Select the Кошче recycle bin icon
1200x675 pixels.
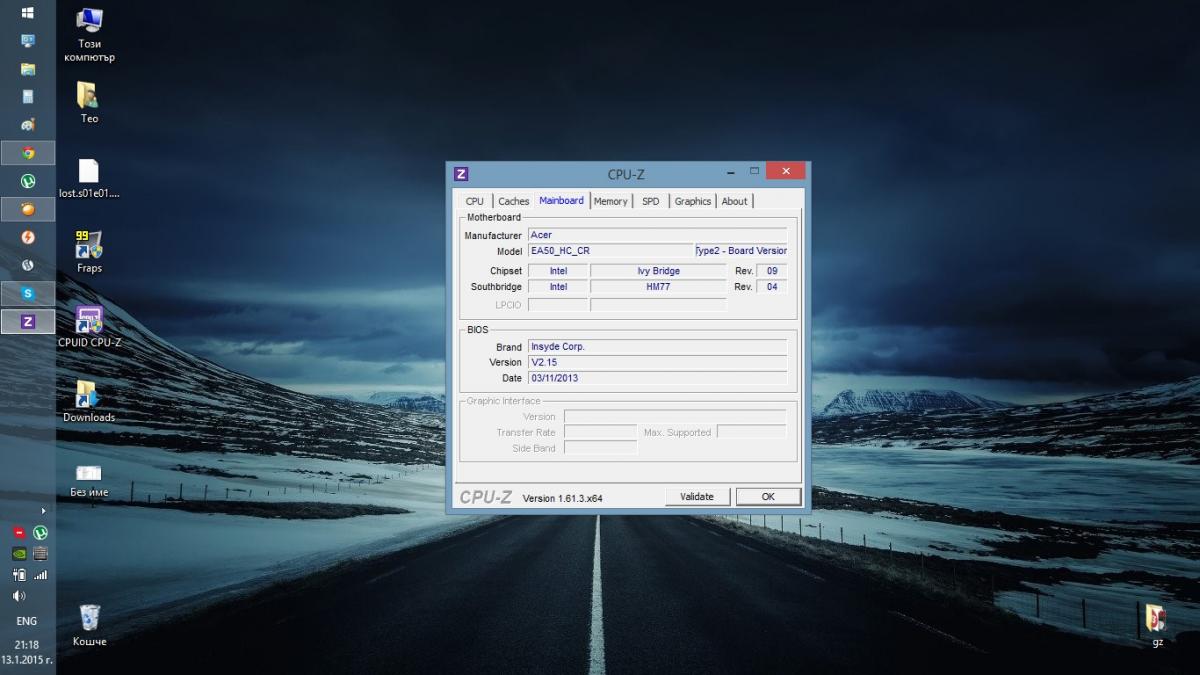tap(89, 625)
